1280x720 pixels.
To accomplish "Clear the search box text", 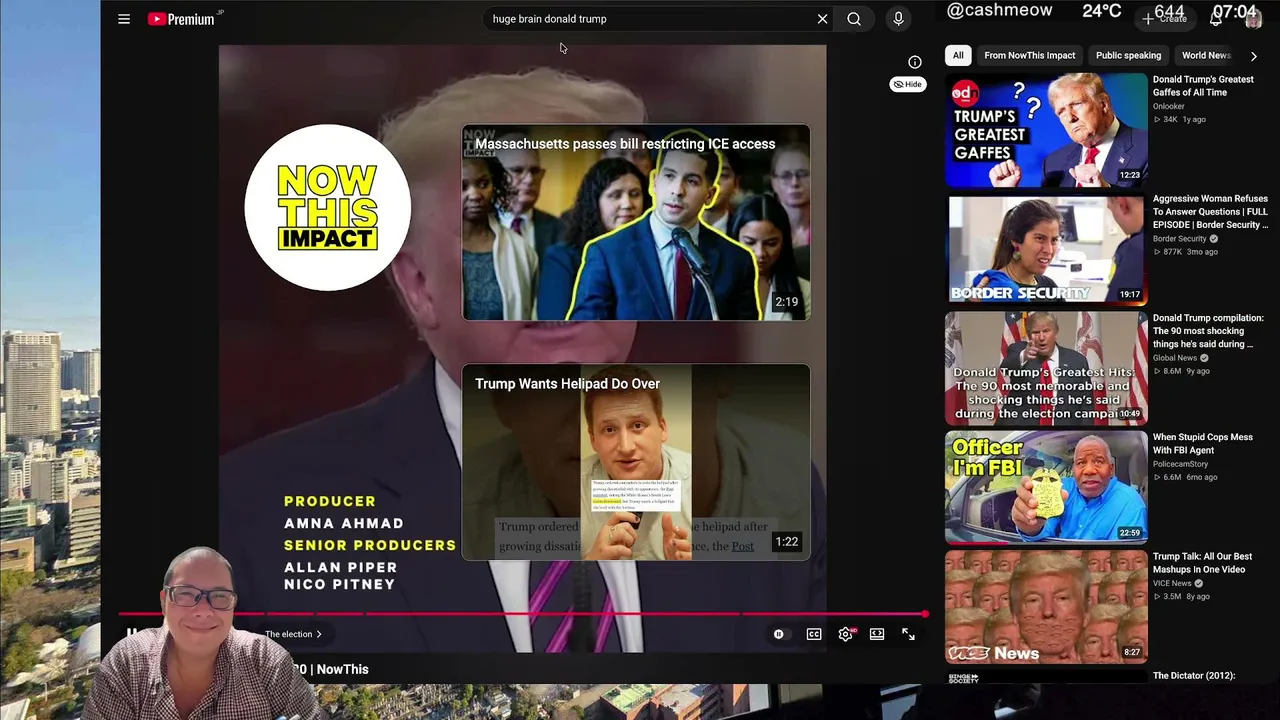I will pyautogui.click(x=822, y=19).
